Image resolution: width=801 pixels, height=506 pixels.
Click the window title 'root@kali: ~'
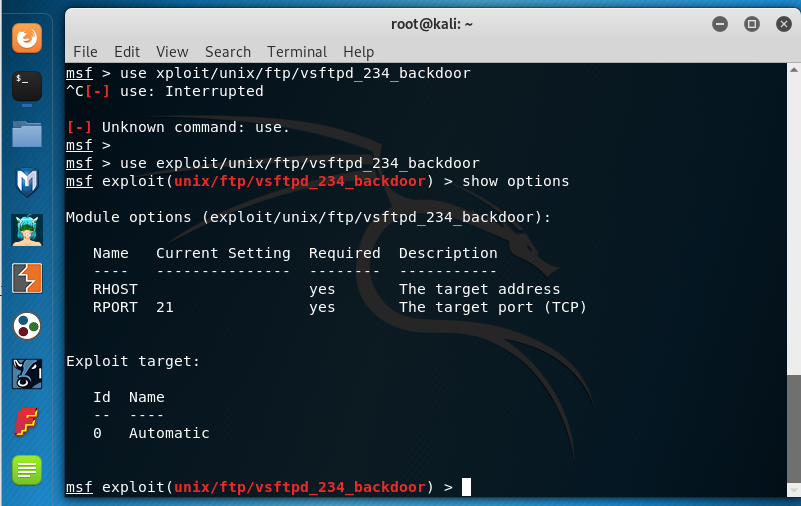[432, 24]
